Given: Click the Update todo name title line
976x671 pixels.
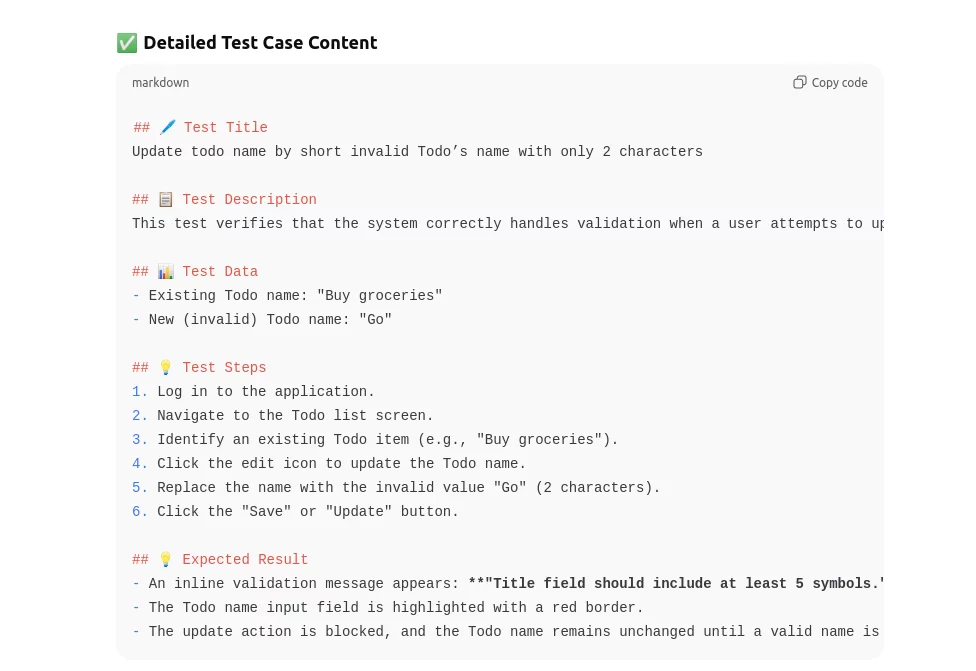Looking at the screenshot, I should [417, 152].
